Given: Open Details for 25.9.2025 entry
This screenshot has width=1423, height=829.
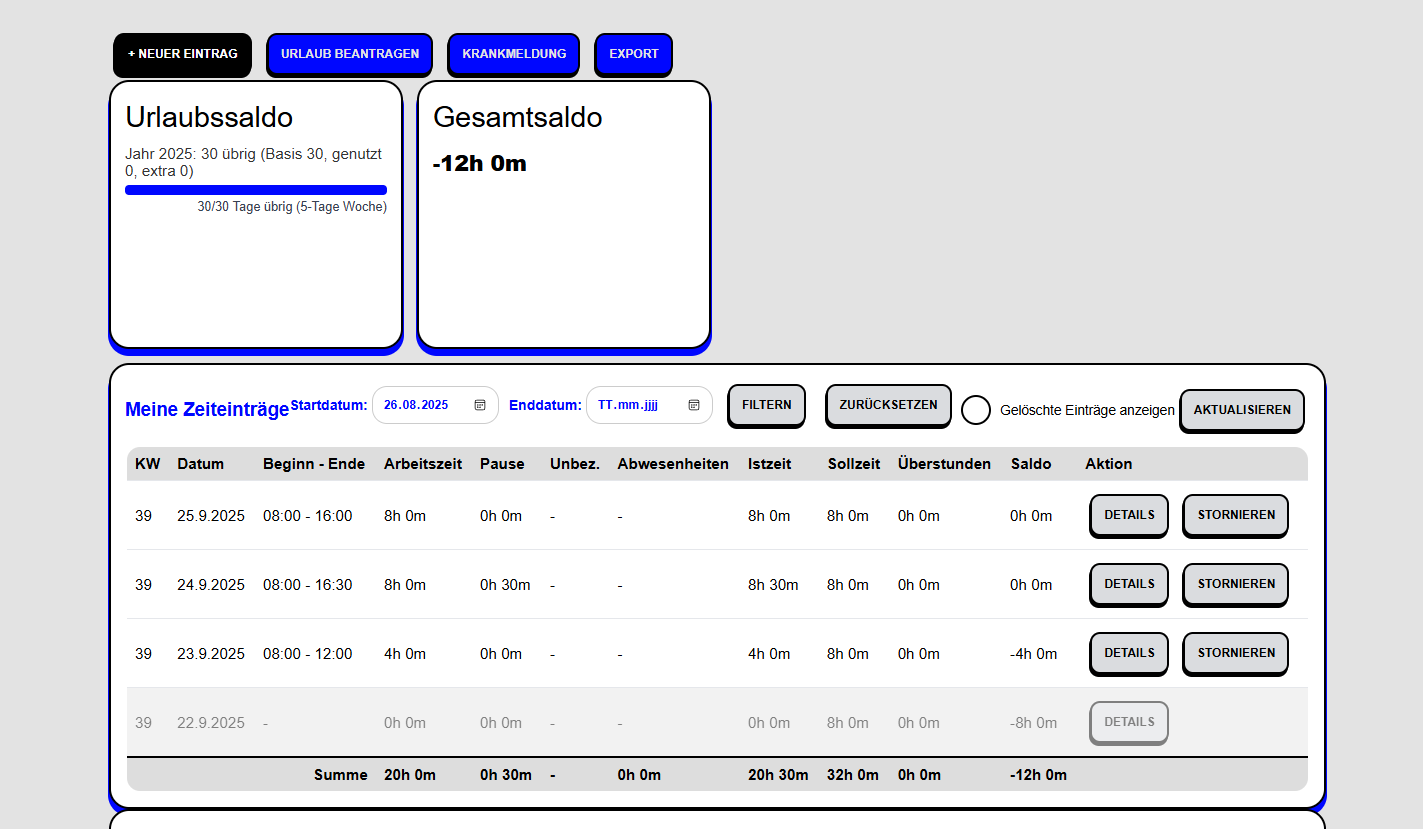Looking at the screenshot, I should pyautogui.click(x=1128, y=515).
